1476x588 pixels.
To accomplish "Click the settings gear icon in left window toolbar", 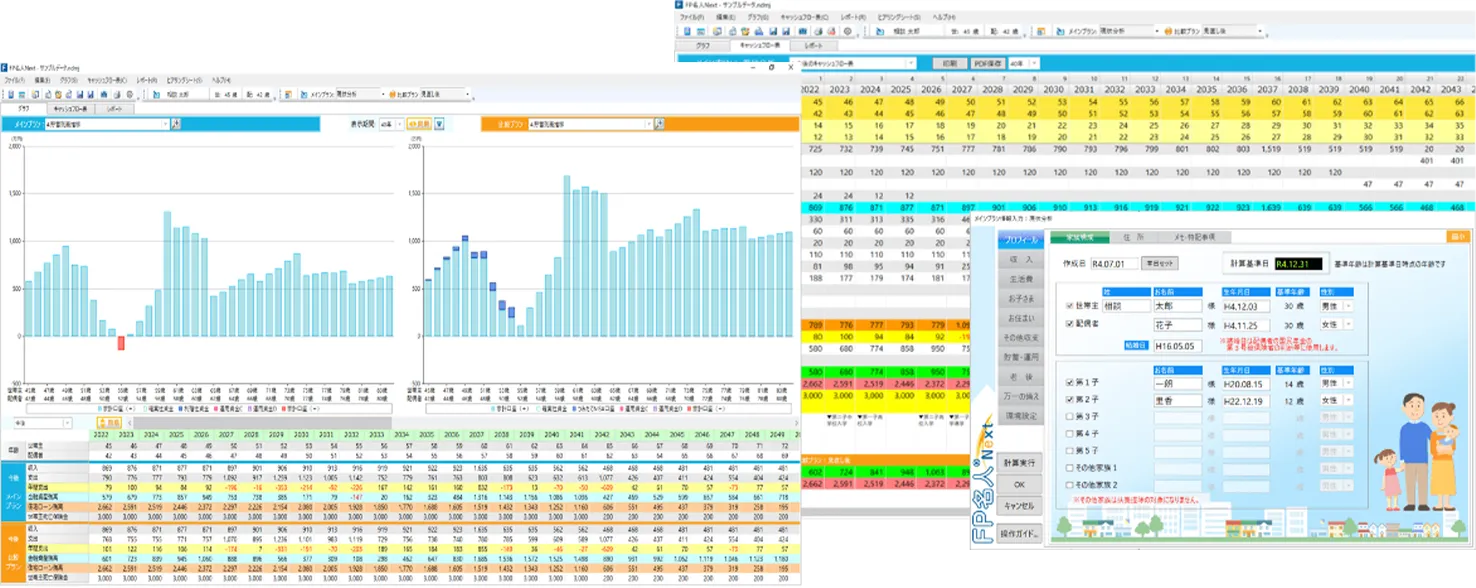I will pos(129,94).
